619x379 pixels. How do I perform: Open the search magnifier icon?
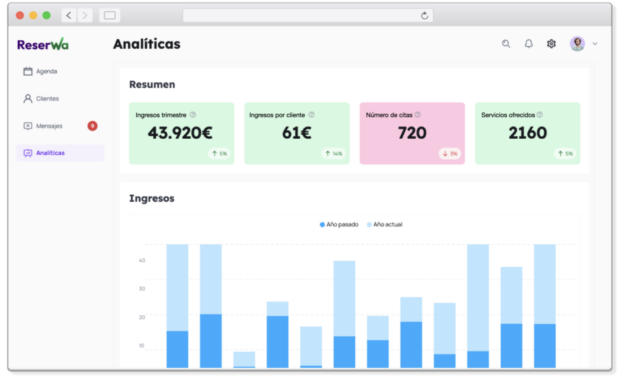click(506, 44)
